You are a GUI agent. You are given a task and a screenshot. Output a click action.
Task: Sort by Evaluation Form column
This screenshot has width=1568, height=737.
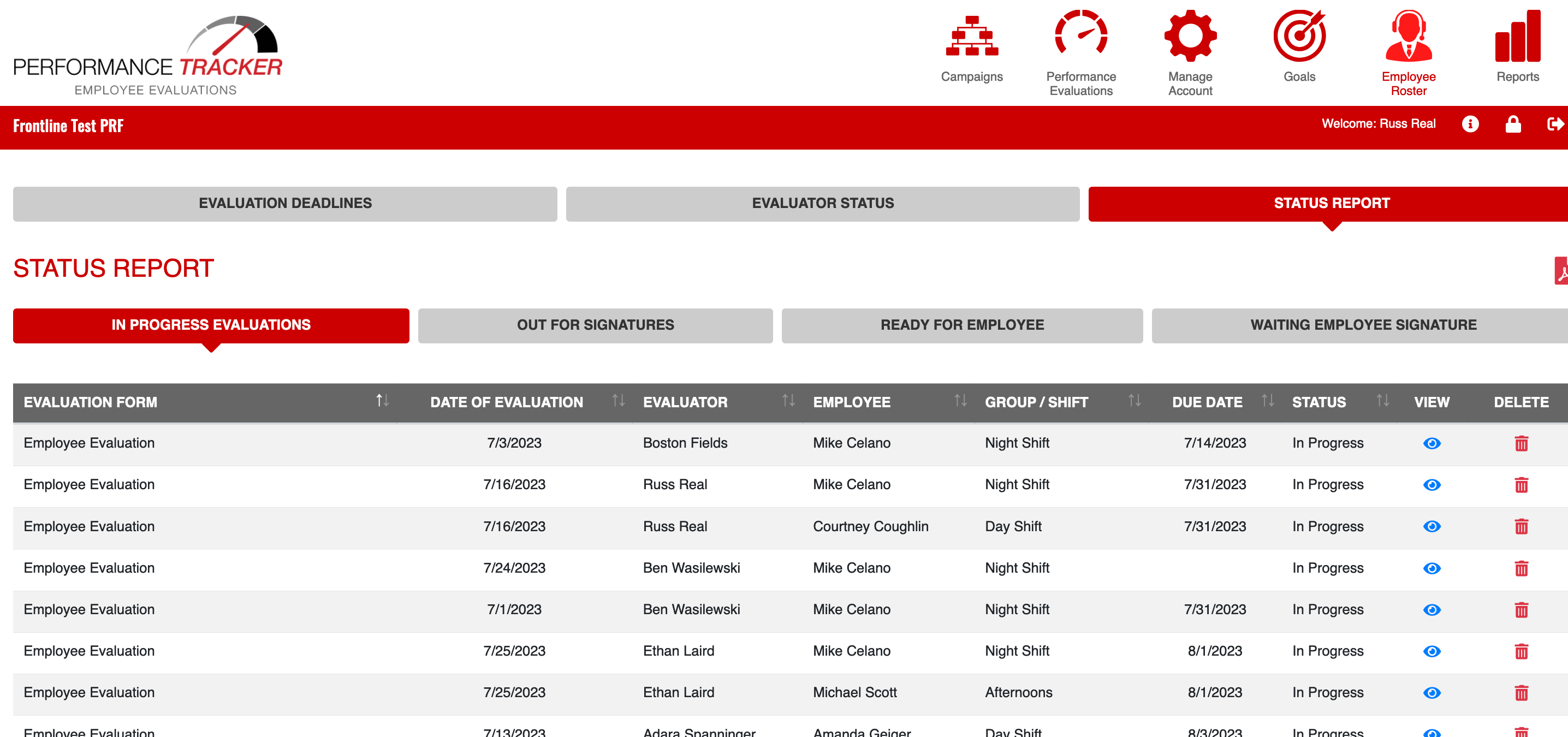382,401
